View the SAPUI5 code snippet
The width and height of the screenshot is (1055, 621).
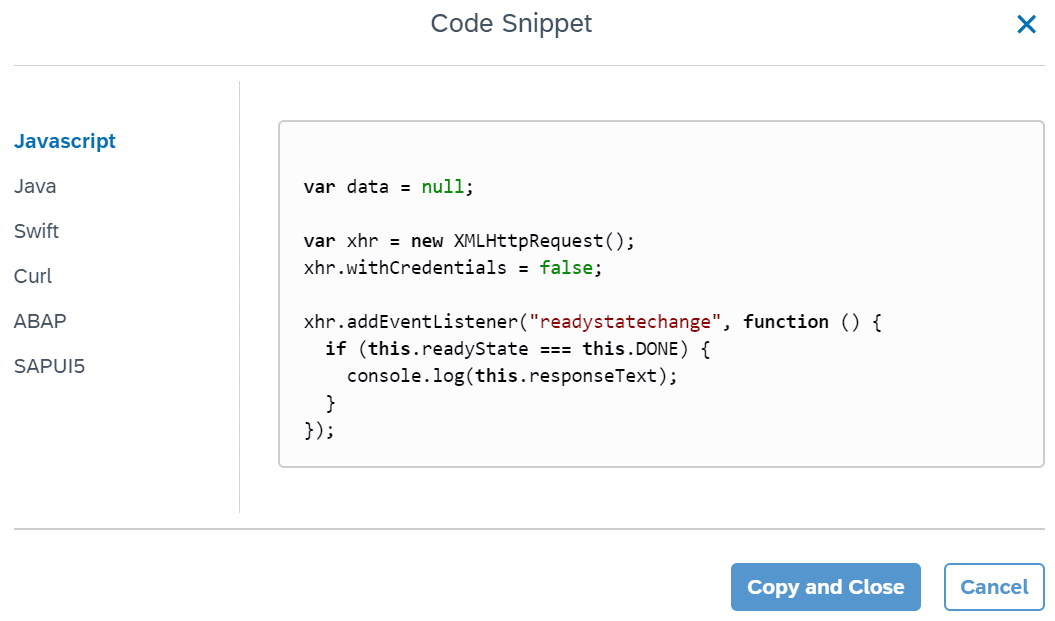50,366
